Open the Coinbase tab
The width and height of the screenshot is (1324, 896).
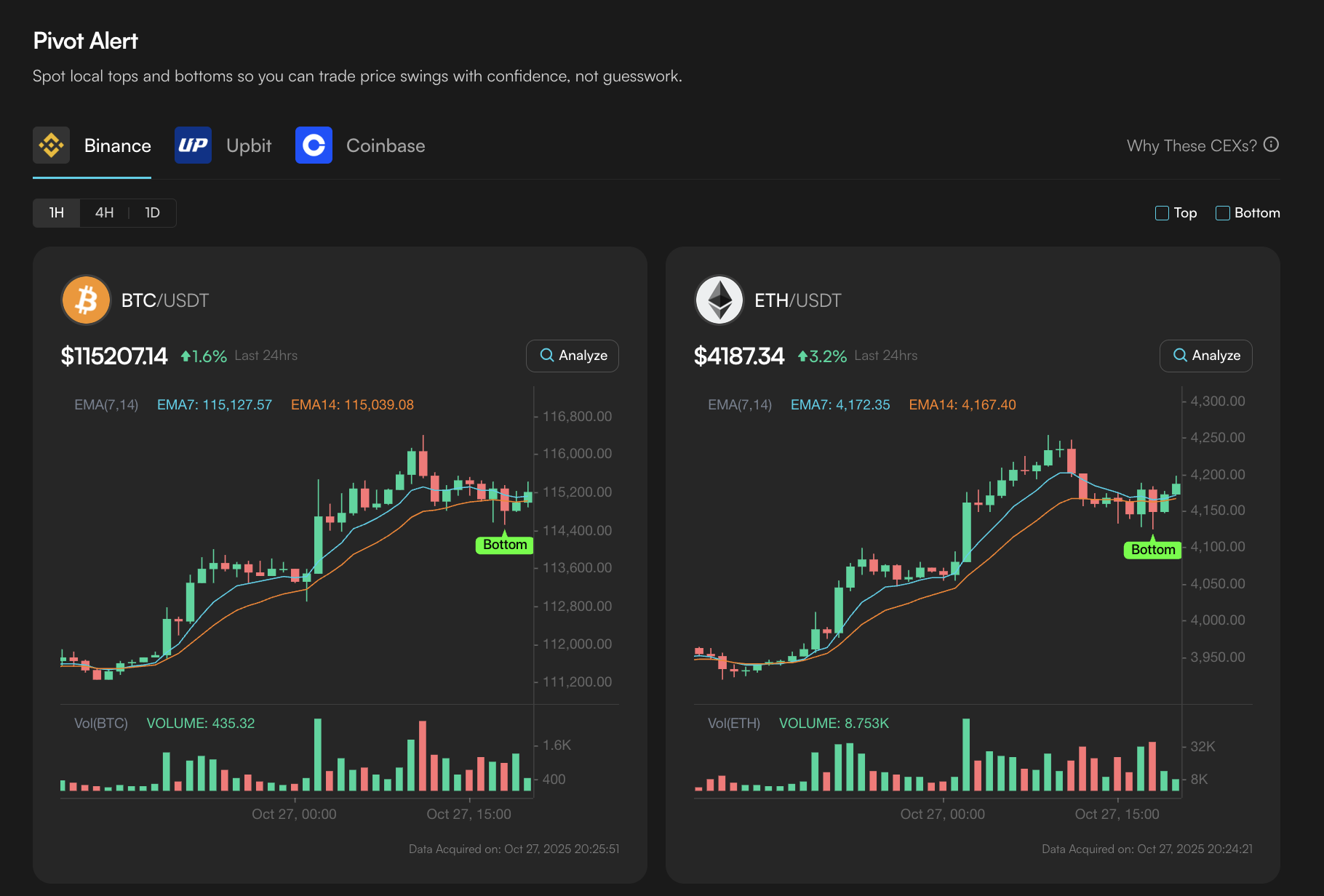click(x=360, y=145)
